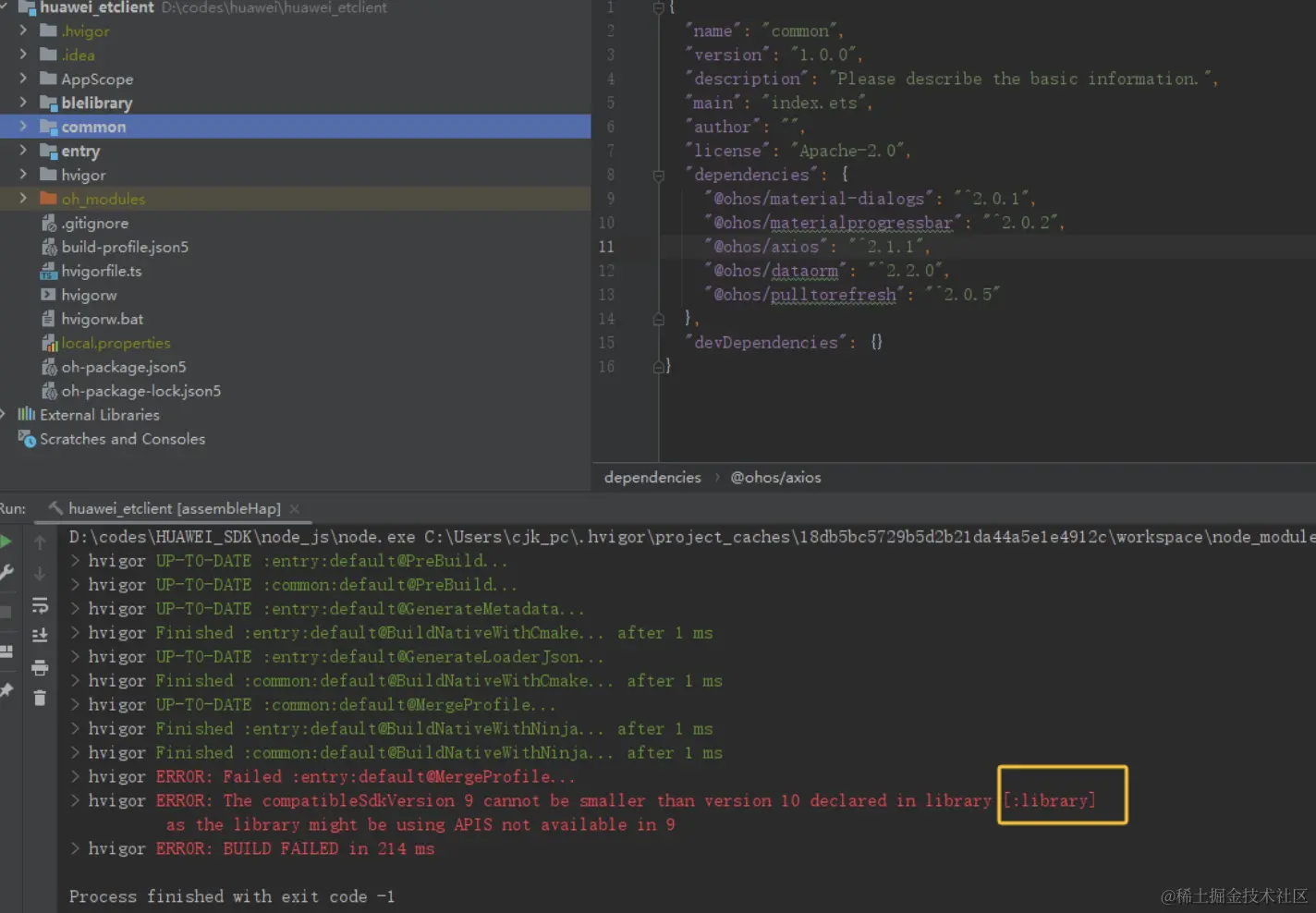
Task: Select oh-package-lock.json5 file
Action: tap(141, 391)
